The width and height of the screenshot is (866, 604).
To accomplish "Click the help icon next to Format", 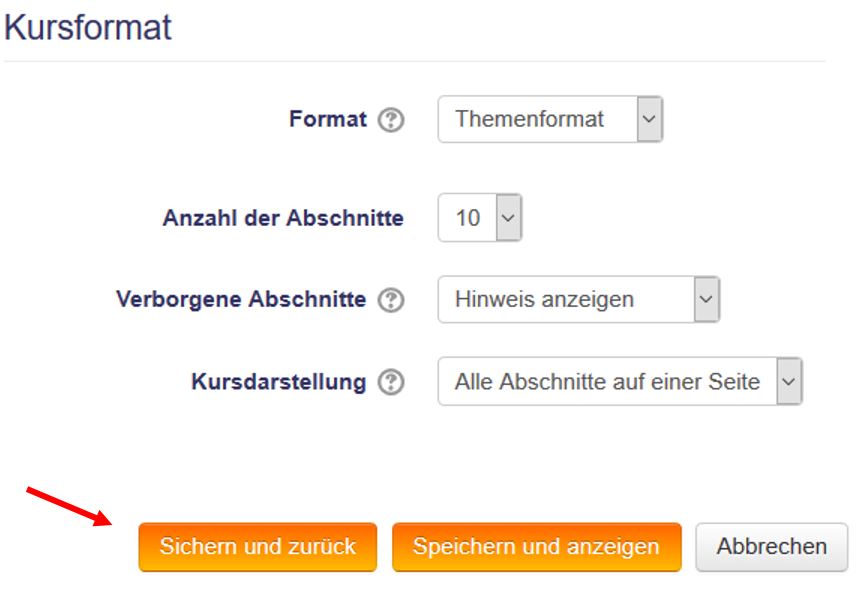I will click(x=392, y=120).
